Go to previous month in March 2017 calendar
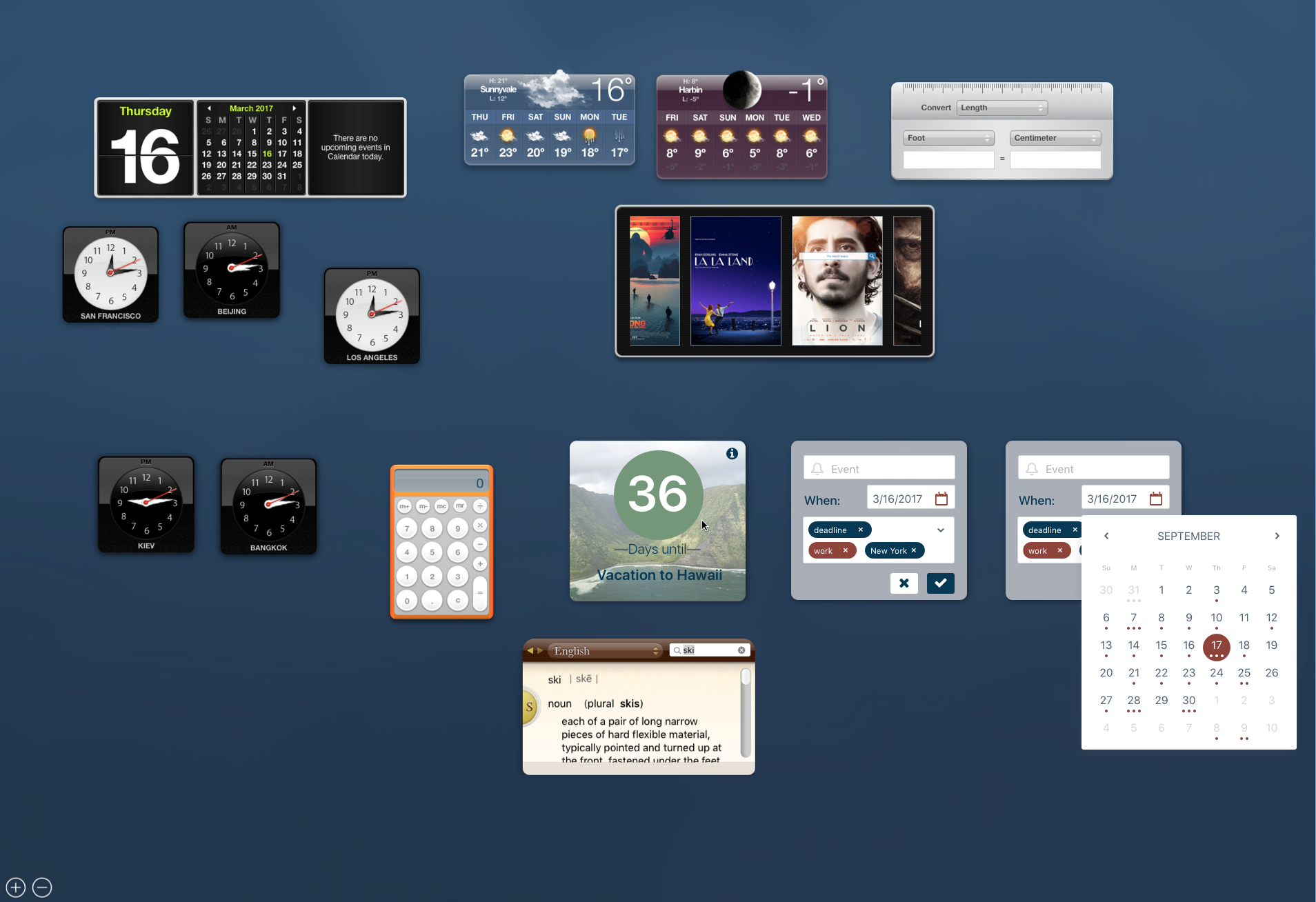The width and height of the screenshot is (1316, 902). (x=209, y=108)
